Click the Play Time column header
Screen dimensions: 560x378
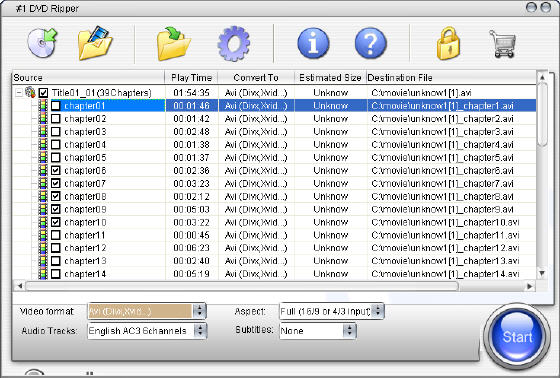pyautogui.click(x=191, y=78)
